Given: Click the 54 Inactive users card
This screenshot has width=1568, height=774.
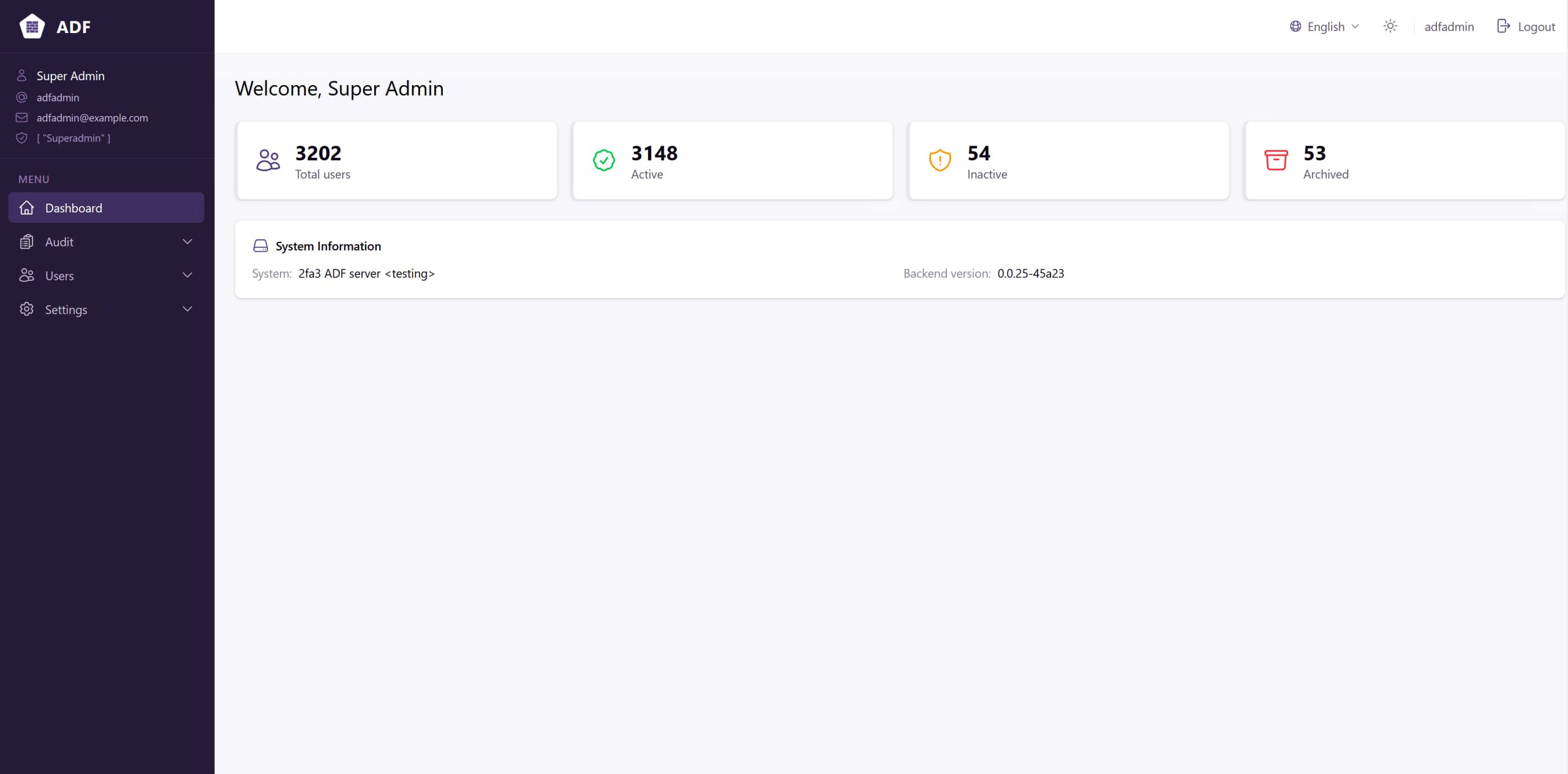Looking at the screenshot, I should tap(1069, 160).
